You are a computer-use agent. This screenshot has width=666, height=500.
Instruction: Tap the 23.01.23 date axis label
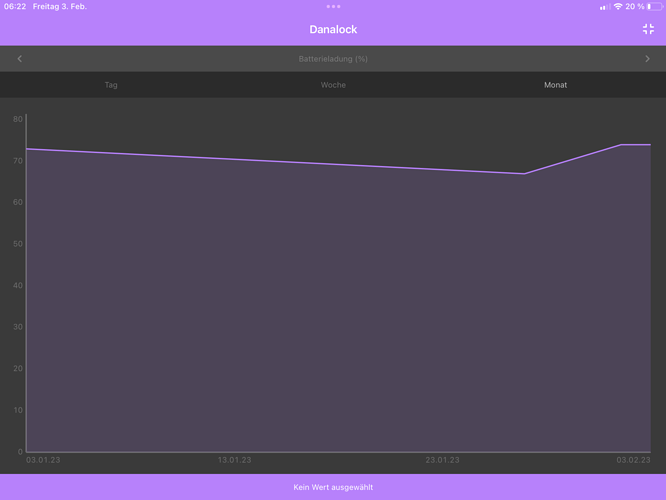[442, 460]
